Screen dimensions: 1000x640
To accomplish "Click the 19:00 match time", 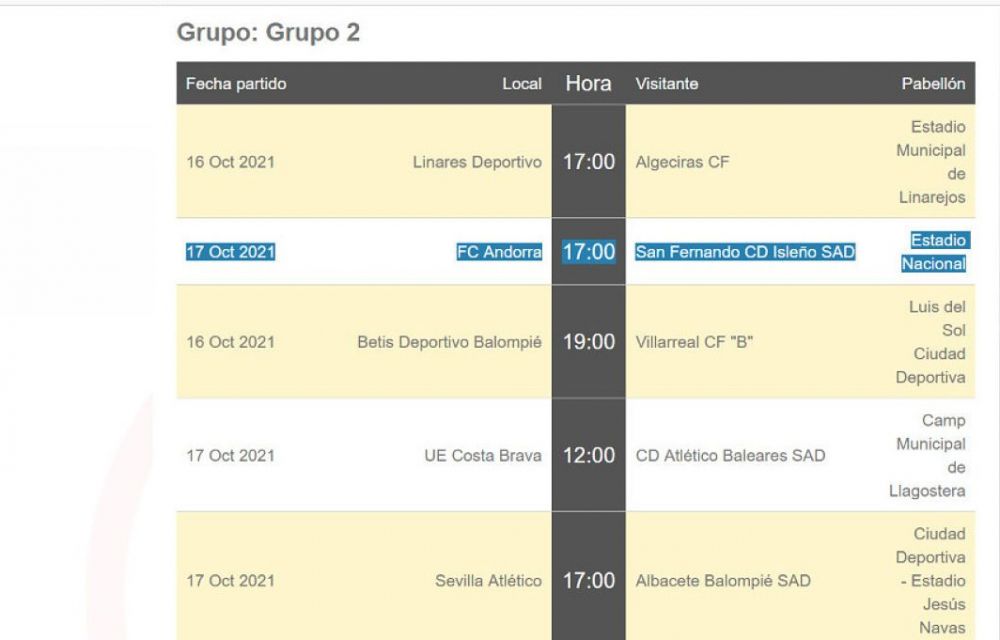I will [588, 342].
